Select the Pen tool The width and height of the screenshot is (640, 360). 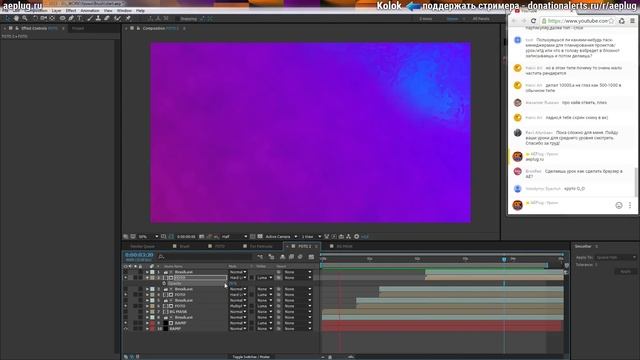pyautogui.click(x=71, y=18)
